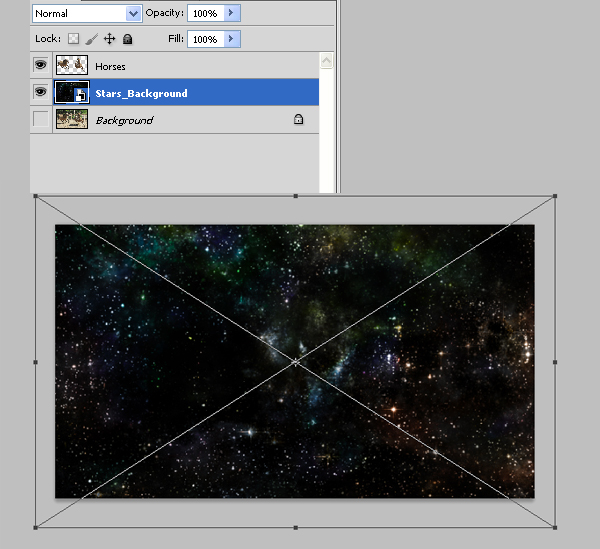This screenshot has width=600, height=549.
Task: Click the lock all padlock icon
Action: click(x=127, y=39)
